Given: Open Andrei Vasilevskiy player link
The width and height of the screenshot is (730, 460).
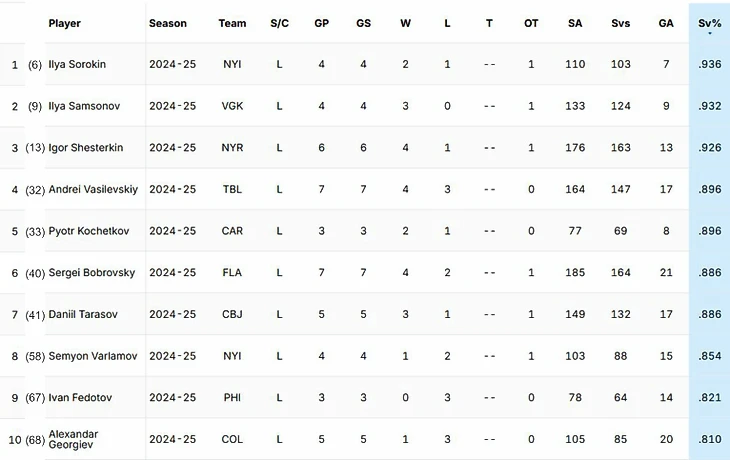Looking at the screenshot, I should (x=93, y=189).
